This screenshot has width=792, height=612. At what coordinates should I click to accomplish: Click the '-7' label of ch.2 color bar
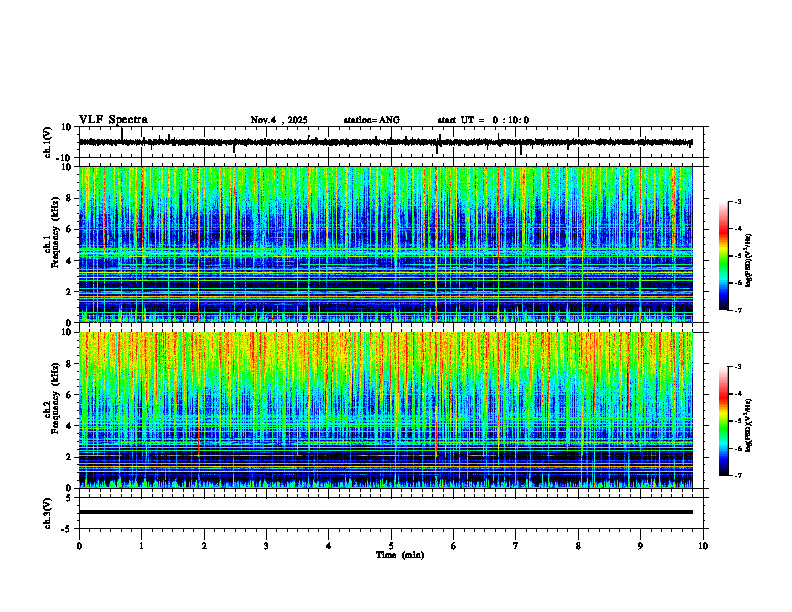coord(738,475)
